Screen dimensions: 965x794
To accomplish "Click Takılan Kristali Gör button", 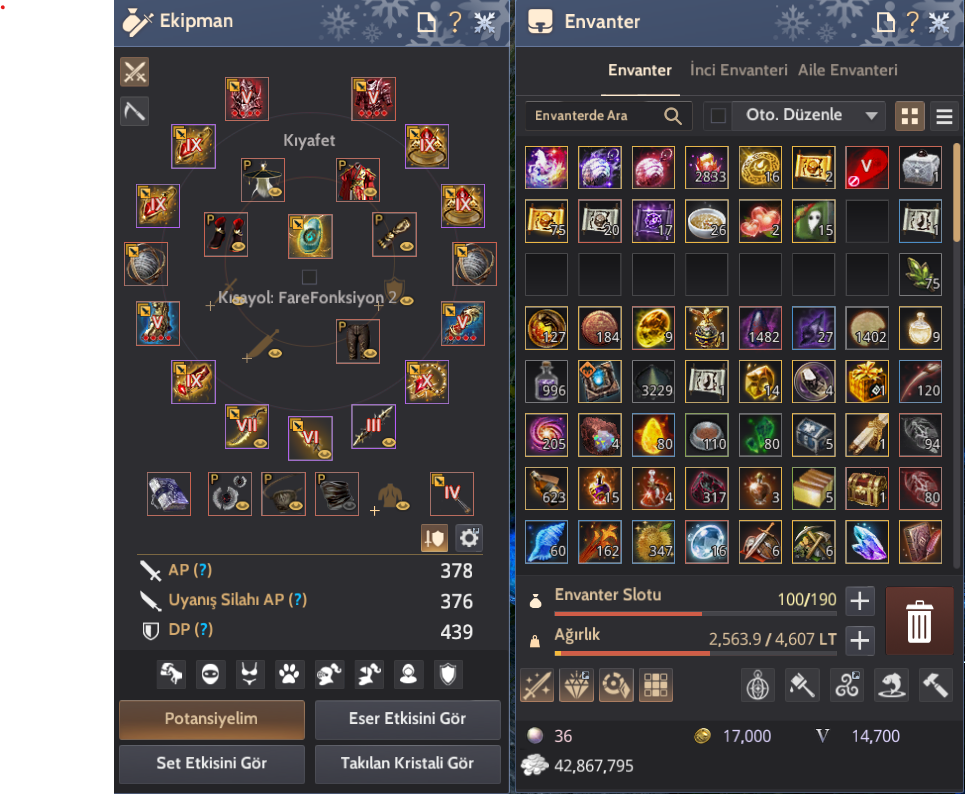I will pos(407,763).
